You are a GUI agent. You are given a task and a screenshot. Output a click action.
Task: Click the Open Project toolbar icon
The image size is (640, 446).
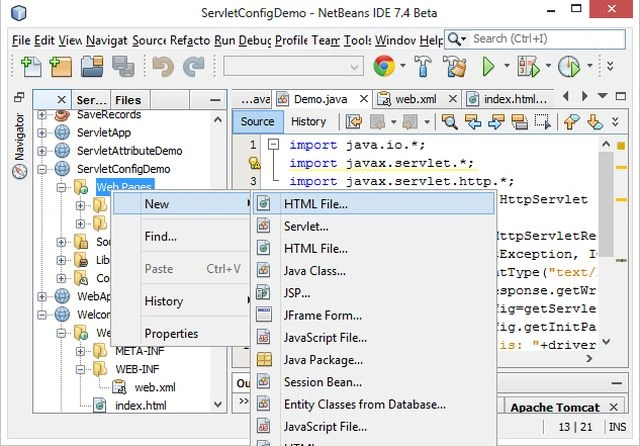(92, 67)
